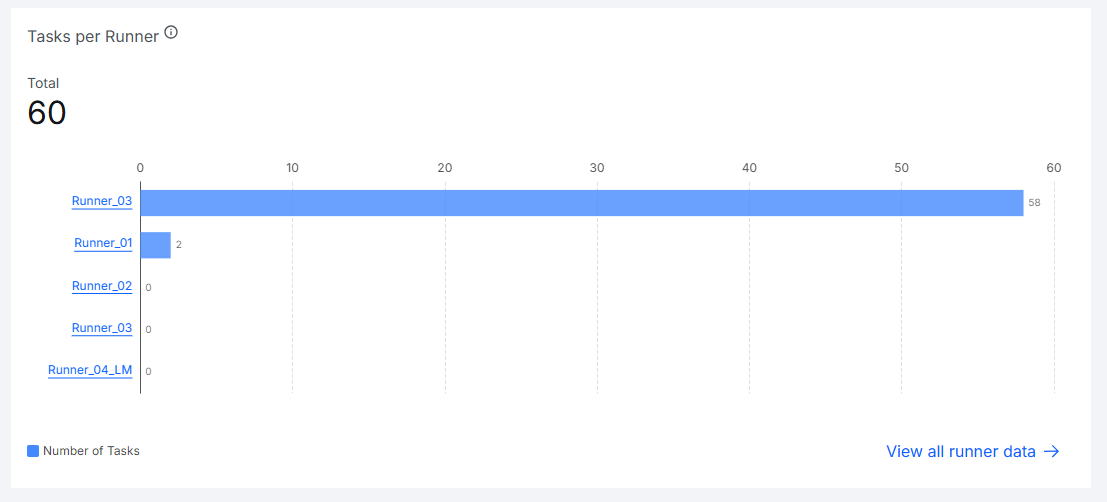1107x502 pixels.
Task: Open the View all runner data link
Action: click(973, 452)
